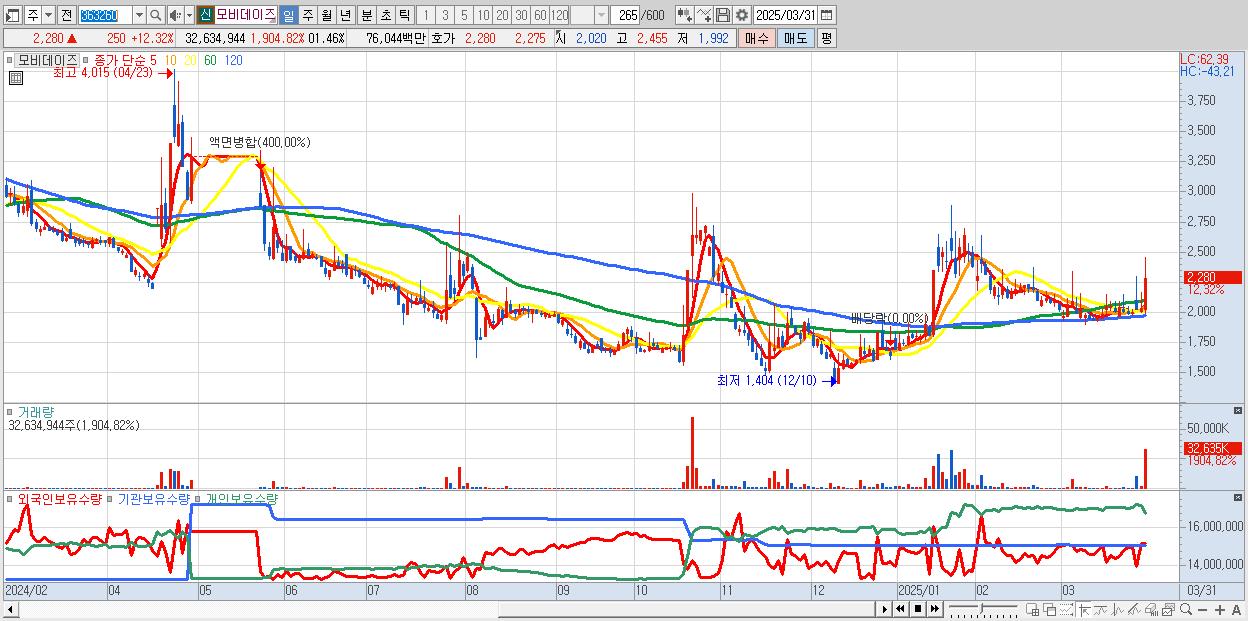1248x621 pixels.
Task: Expand the dropdown after the 120 button
Action: pyautogui.click(x=600, y=15)
